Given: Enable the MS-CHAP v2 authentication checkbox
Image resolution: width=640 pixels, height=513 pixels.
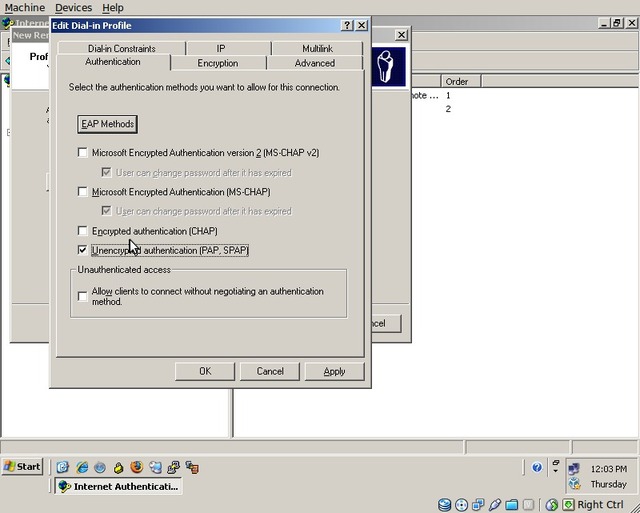Looking at the screenshot, I should [x=83, y=153].
